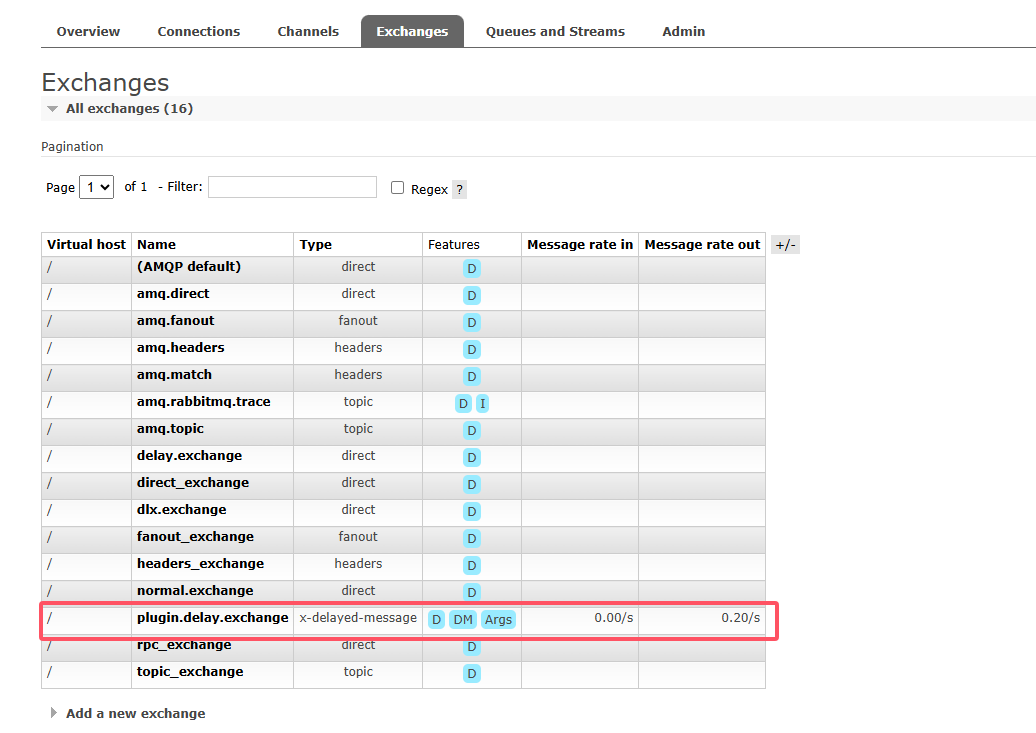Click the Virtual host column header
Screen dimensions: 1036x733
86,245
